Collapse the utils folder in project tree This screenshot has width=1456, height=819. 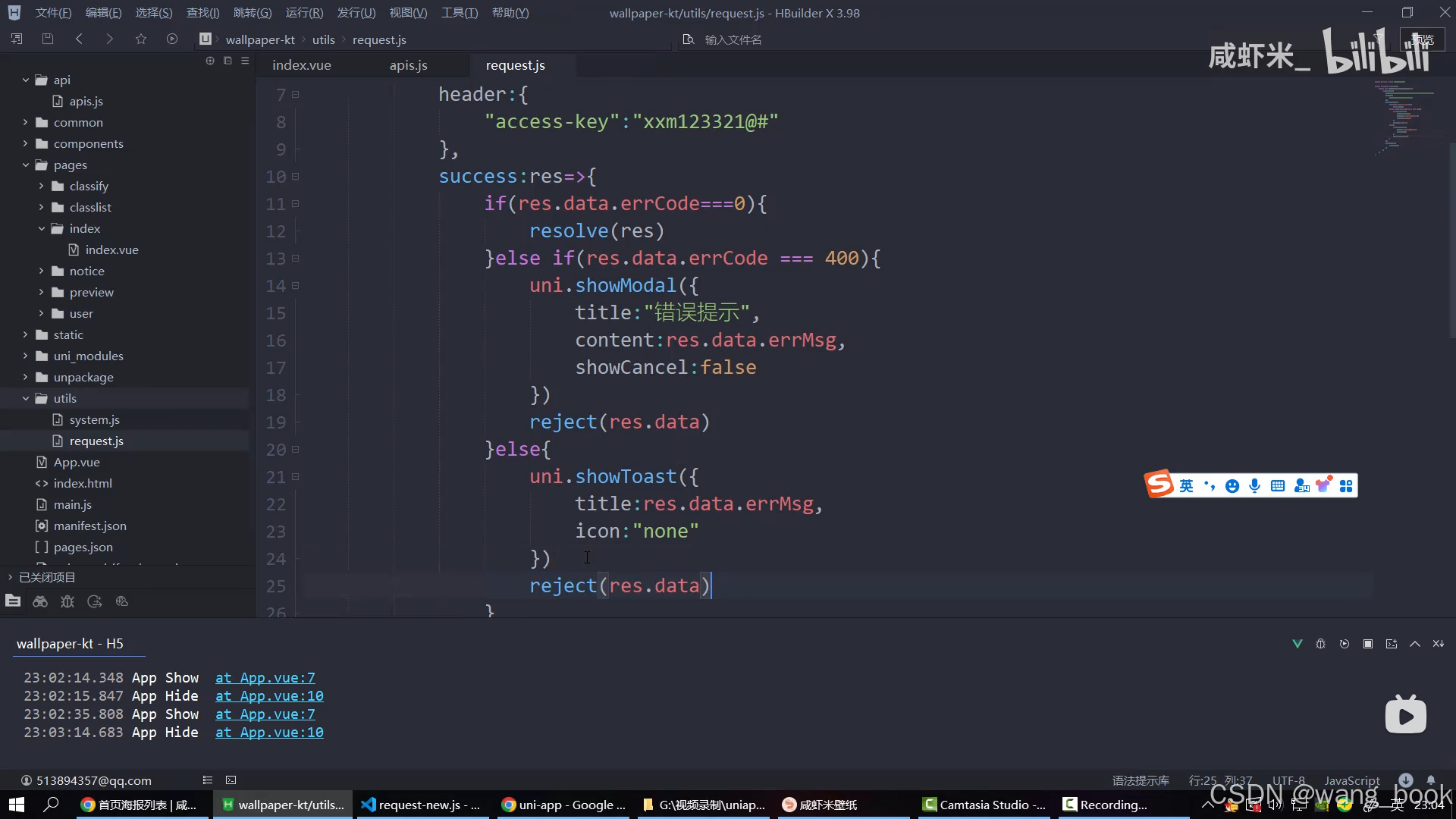pos(25,398)
